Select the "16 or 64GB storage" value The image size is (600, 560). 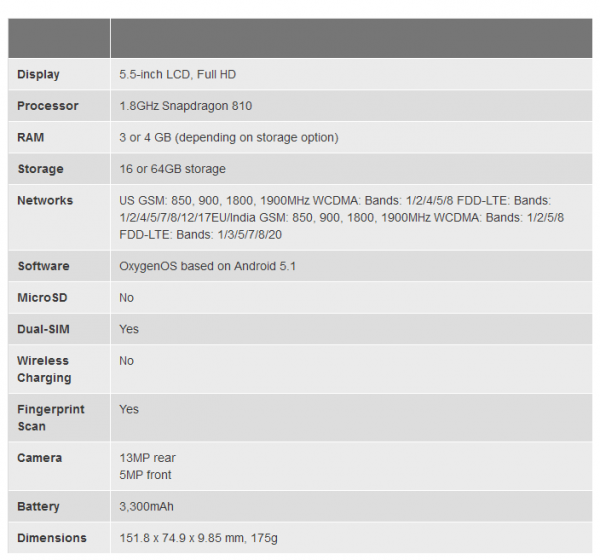[172, 169]
